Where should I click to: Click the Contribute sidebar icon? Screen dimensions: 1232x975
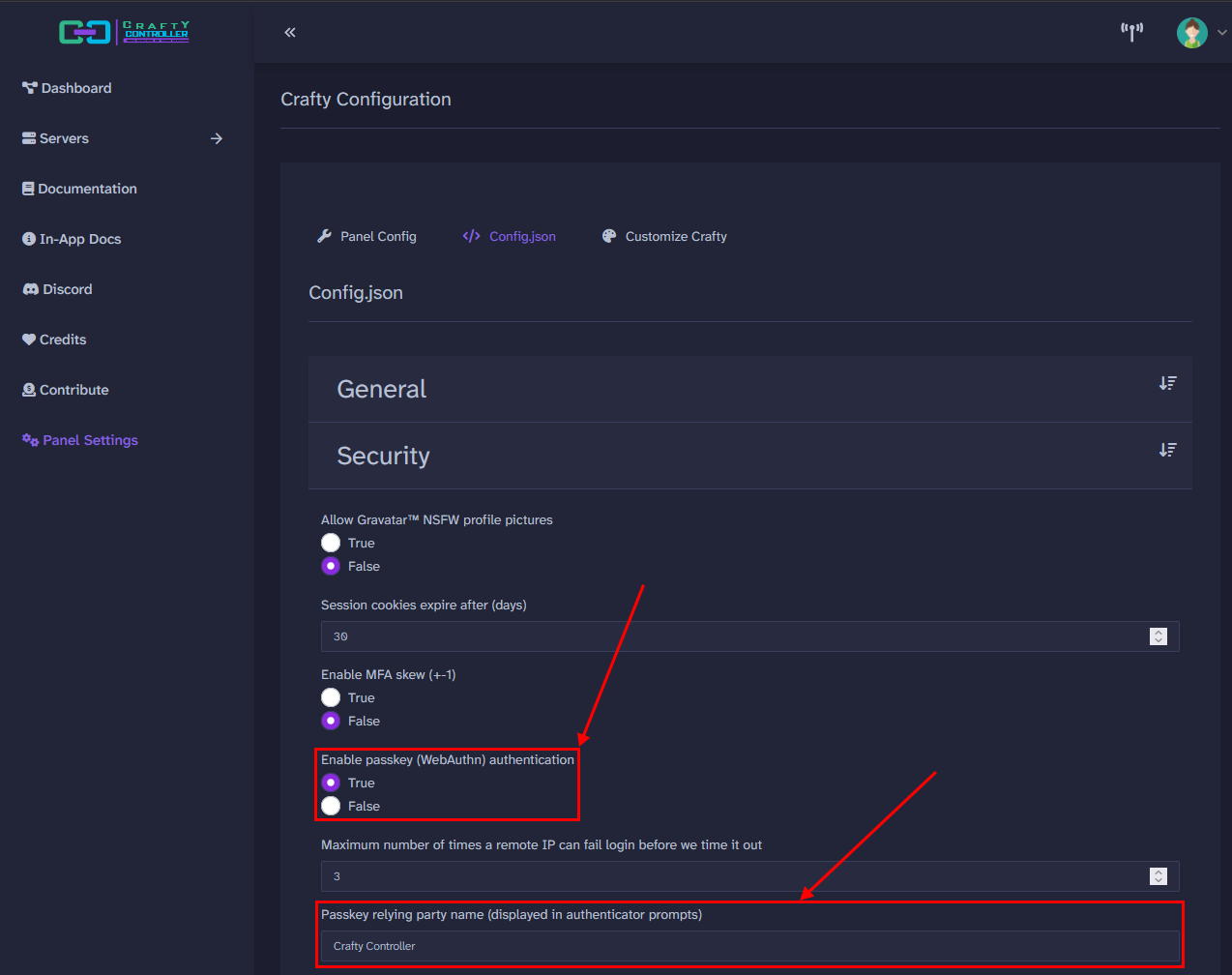28,389
